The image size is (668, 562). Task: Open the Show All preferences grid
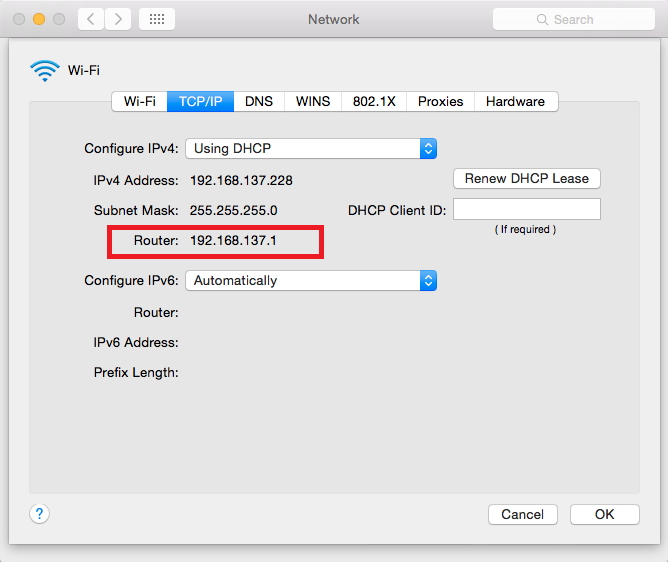pyautogui.click(x=157, y=19)
